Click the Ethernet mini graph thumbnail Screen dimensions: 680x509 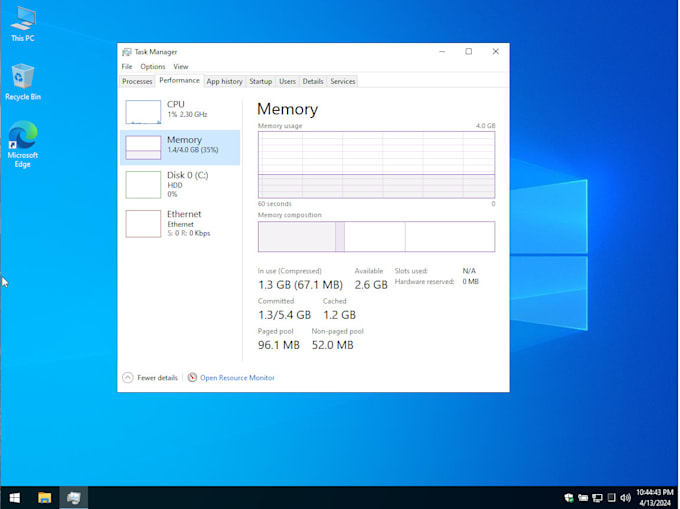click(143, 224)
